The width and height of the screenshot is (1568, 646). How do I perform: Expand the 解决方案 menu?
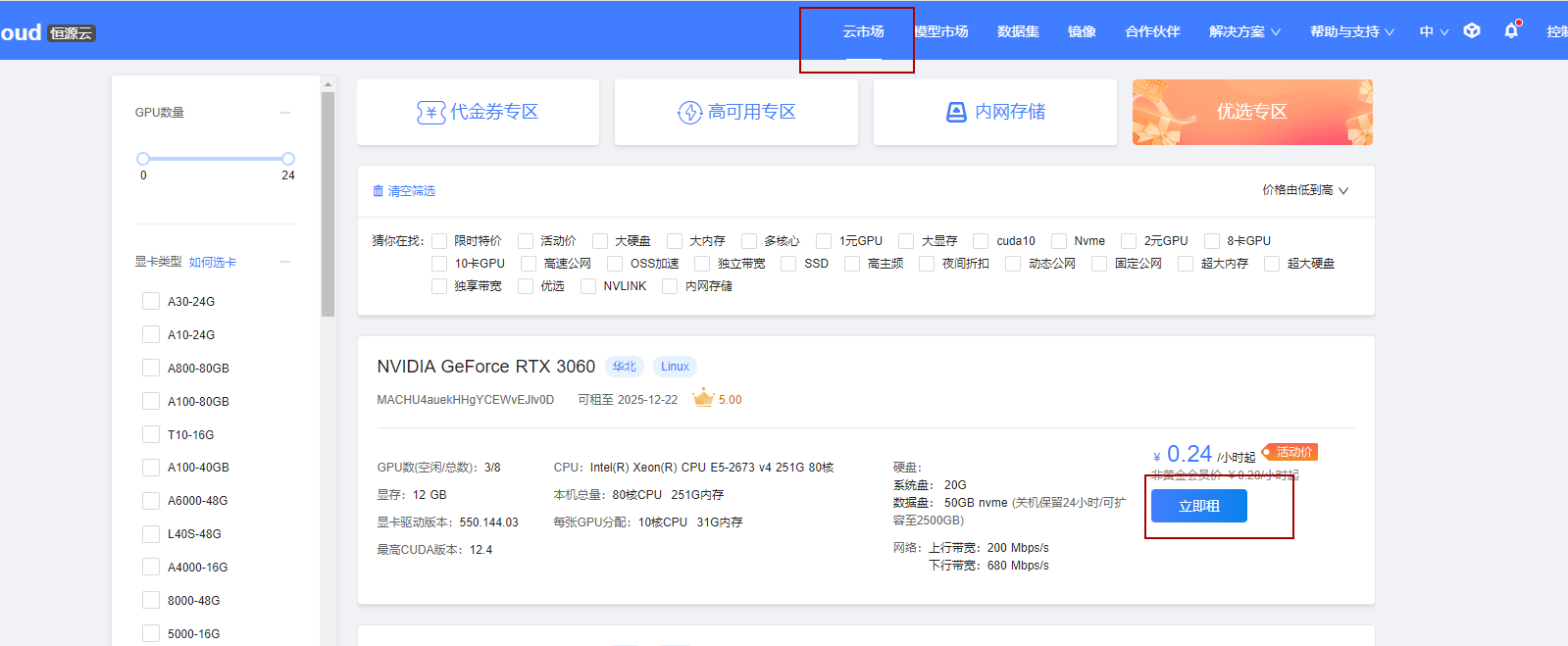click(1243, 31)
